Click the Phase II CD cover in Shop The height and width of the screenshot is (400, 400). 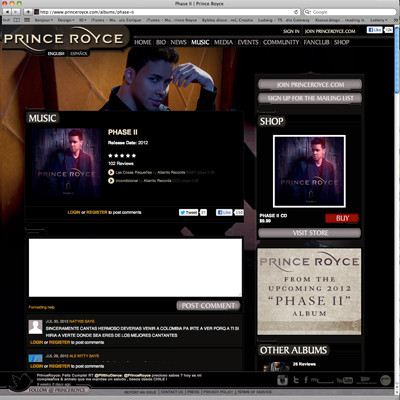click(x=309, y=171)
